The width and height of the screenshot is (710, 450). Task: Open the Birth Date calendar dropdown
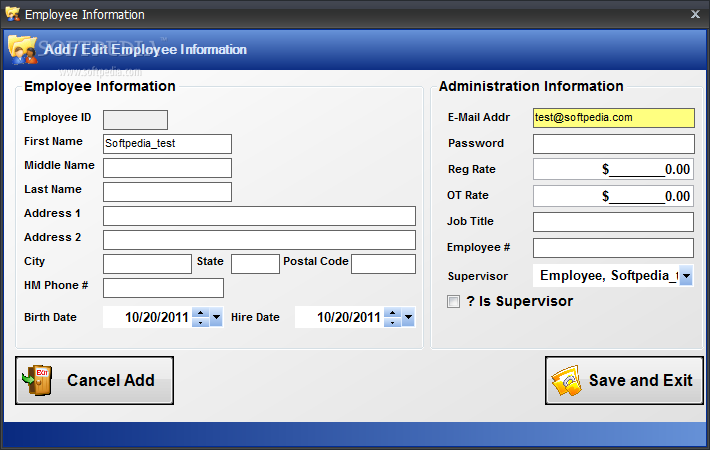[216, 318]
